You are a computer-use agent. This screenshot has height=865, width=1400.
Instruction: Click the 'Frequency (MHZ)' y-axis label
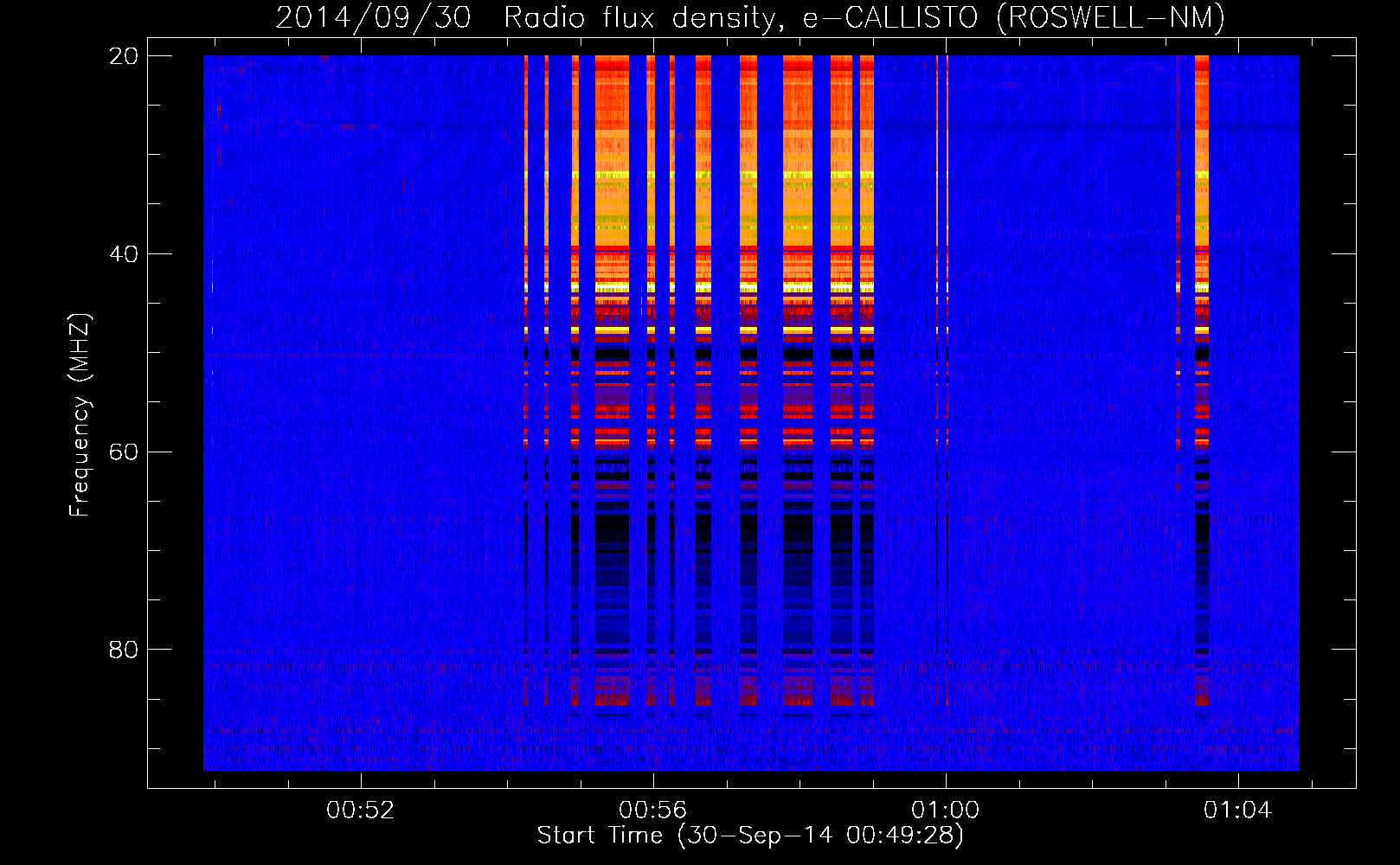[80, 415]
